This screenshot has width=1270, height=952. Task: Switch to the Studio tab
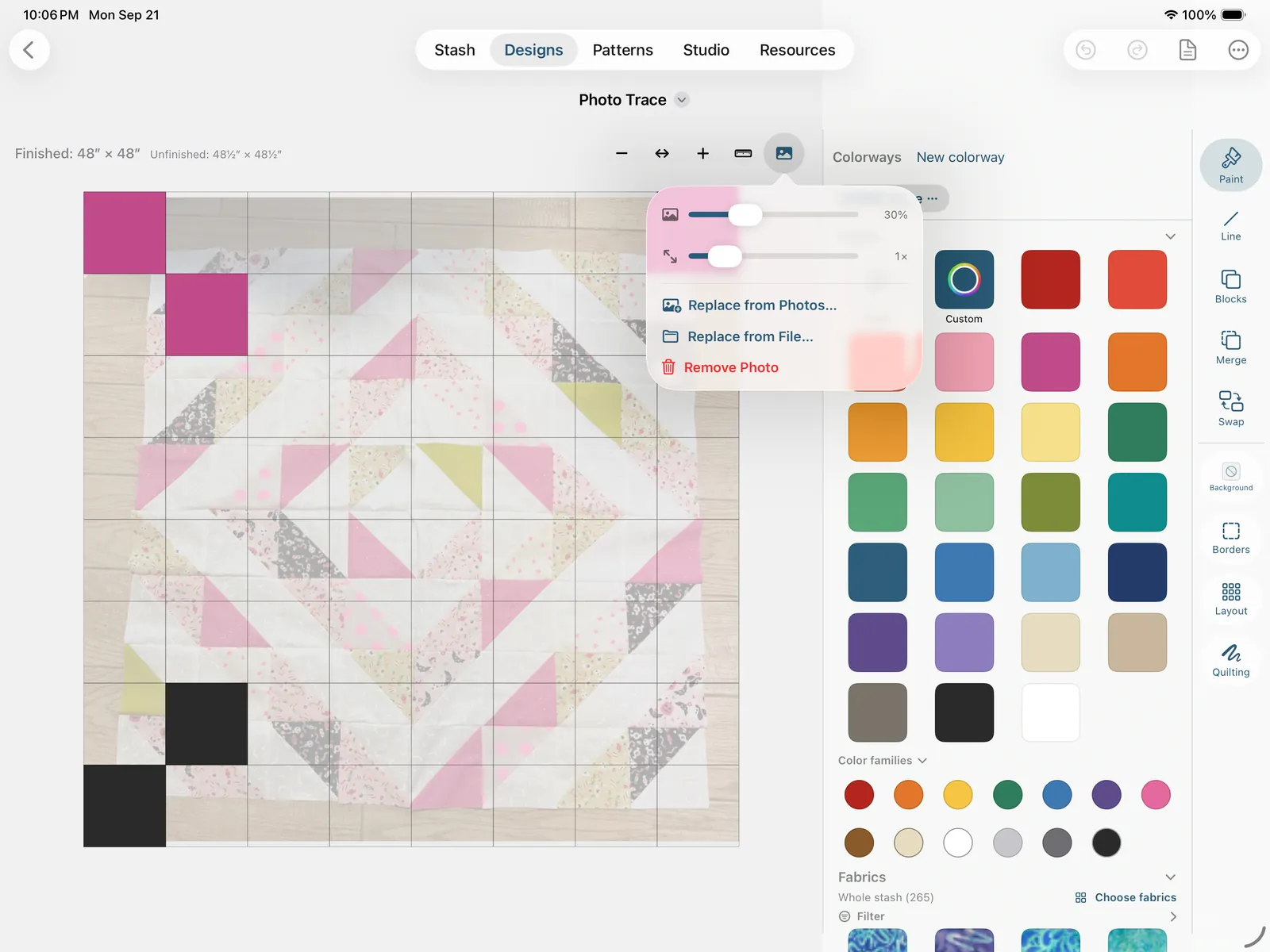tap(706, 50)
